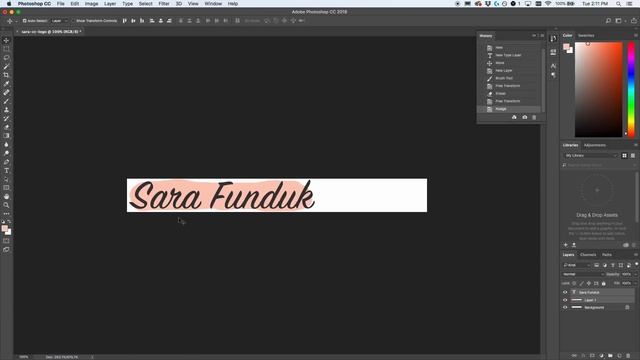
Task: Select the Clone Stamp tool
Action: coord(6,110)
